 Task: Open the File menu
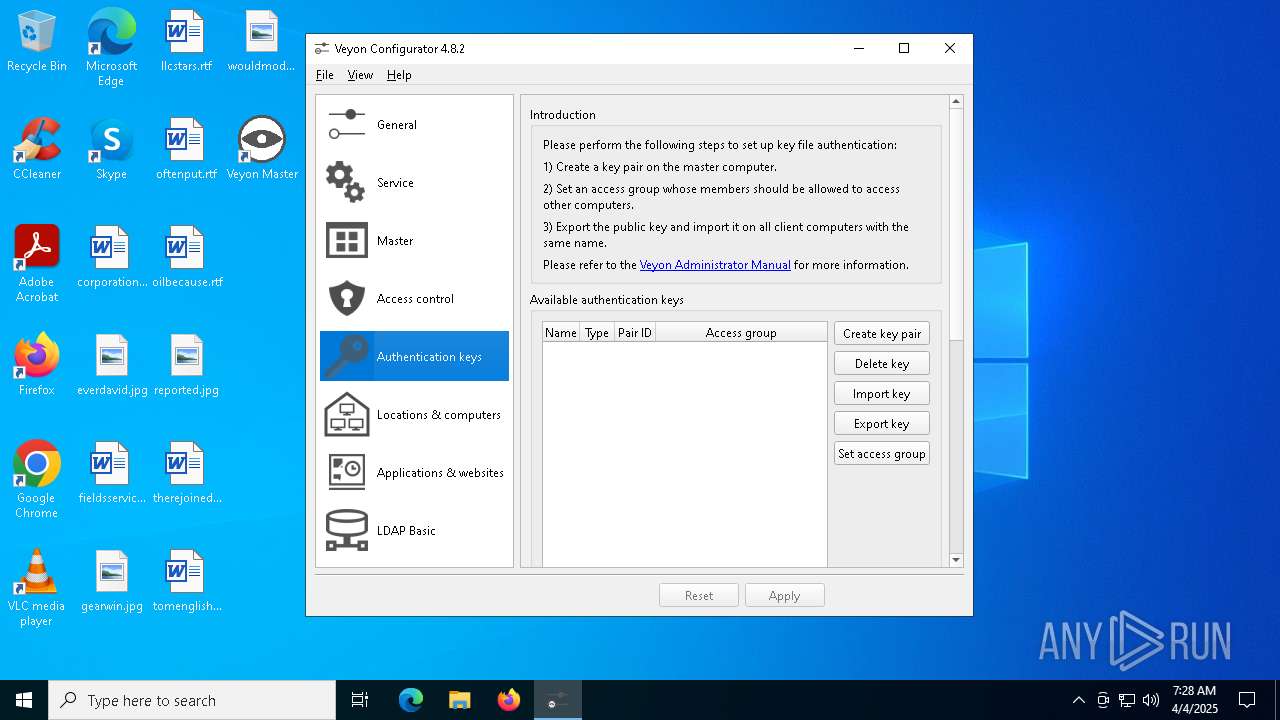pyautogui.click(x=325, y=75)
